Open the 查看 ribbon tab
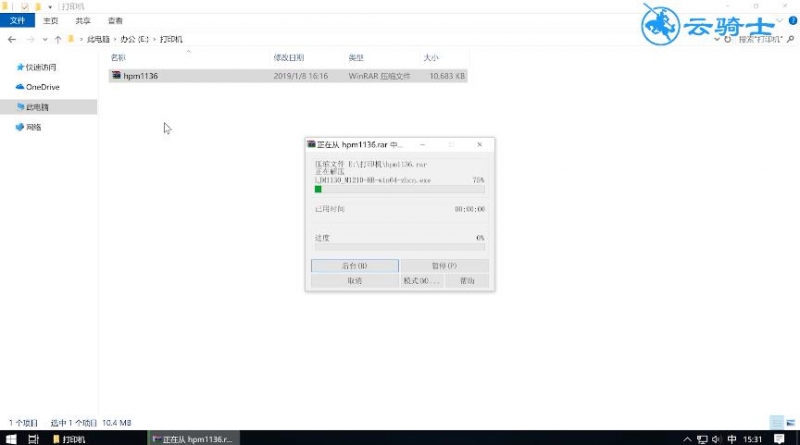800x445 pixels. click(115, 20)
